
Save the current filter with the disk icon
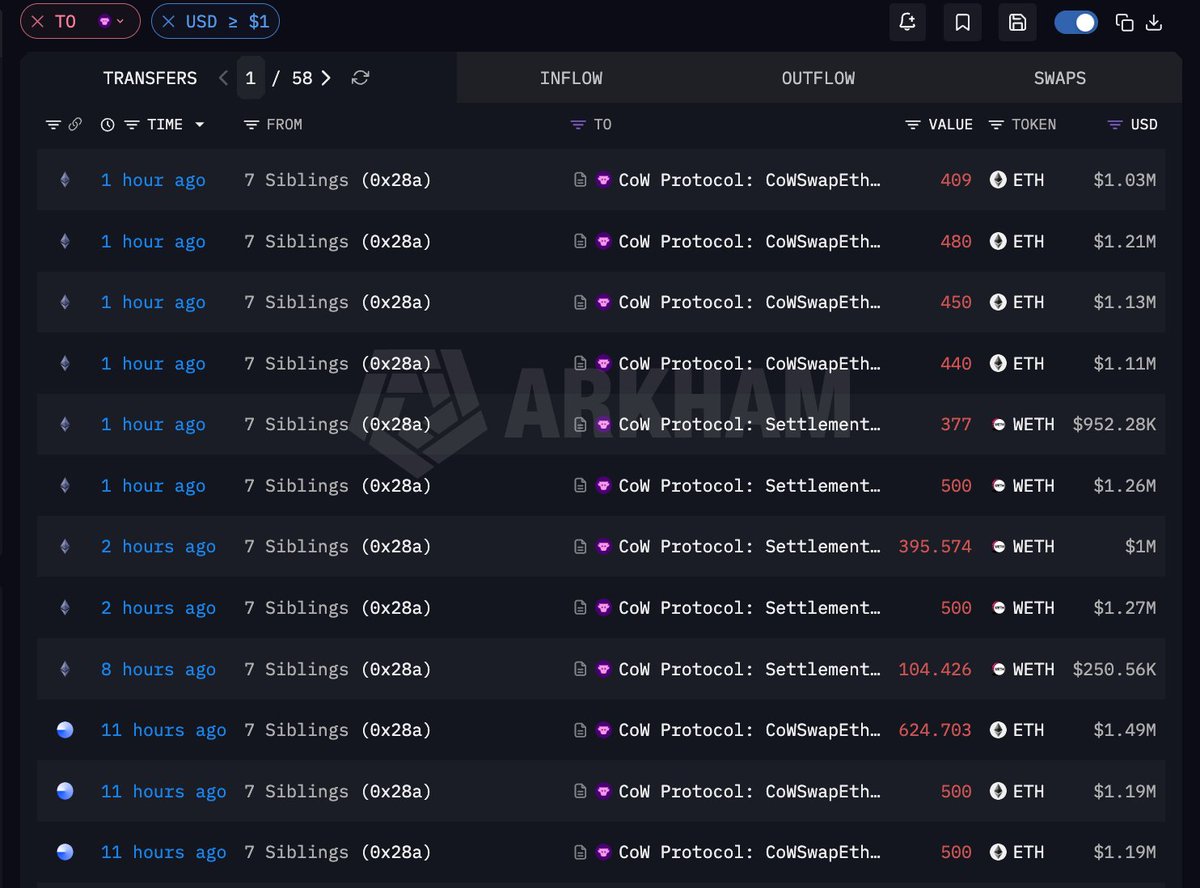(x=1018, y=22)
